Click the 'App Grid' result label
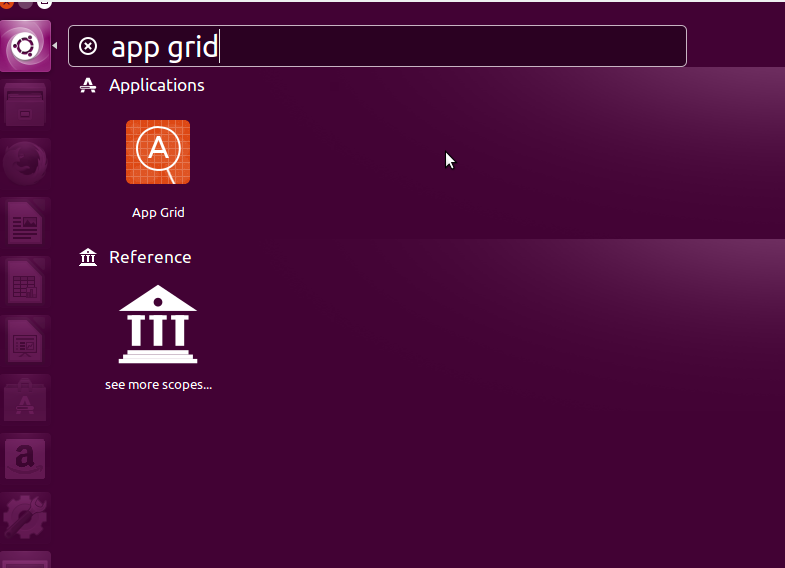This screenshot has height=568, width=785. [x=158, y=213]
